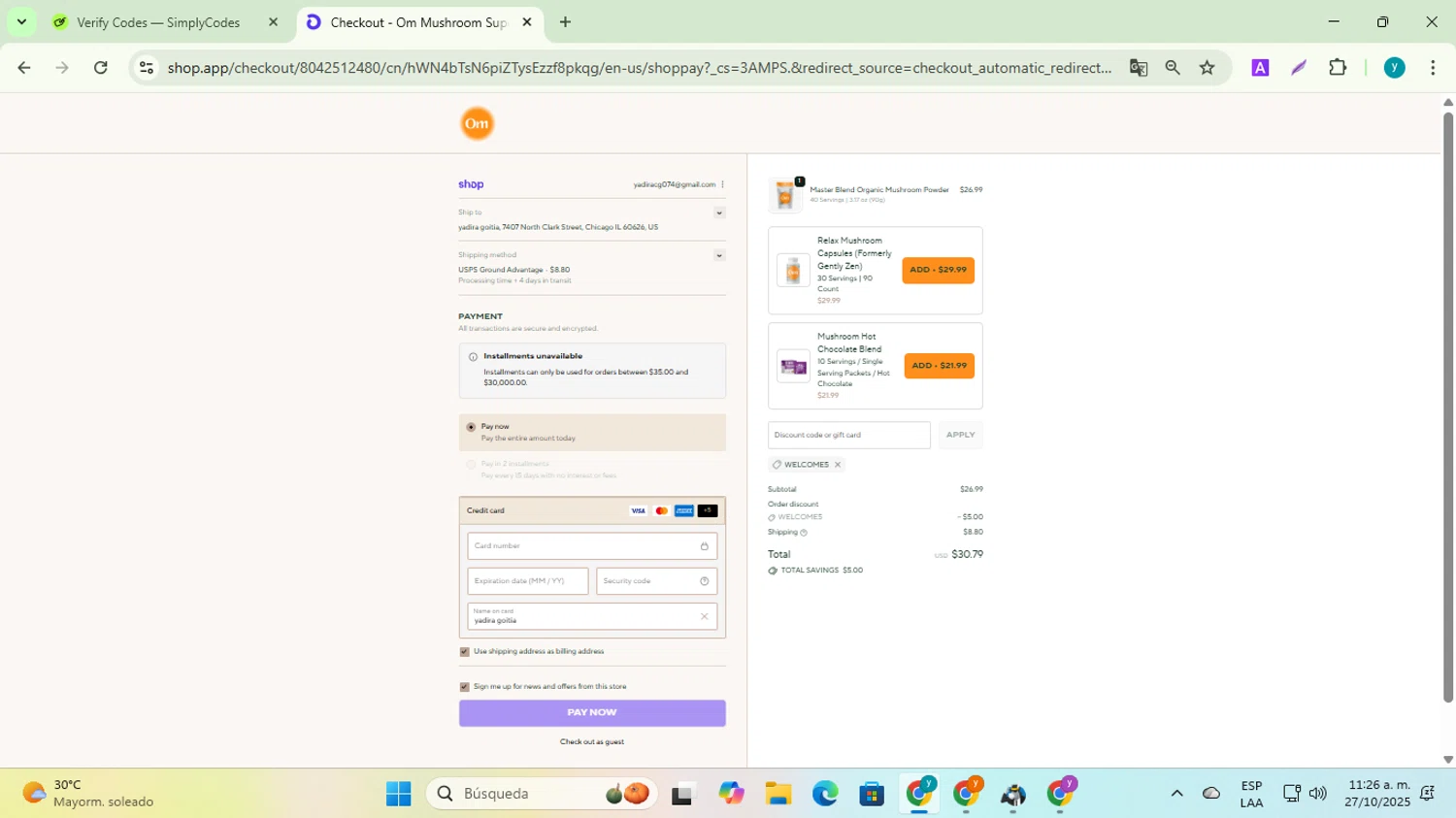Open volume control in system tray

(1317, 794)
